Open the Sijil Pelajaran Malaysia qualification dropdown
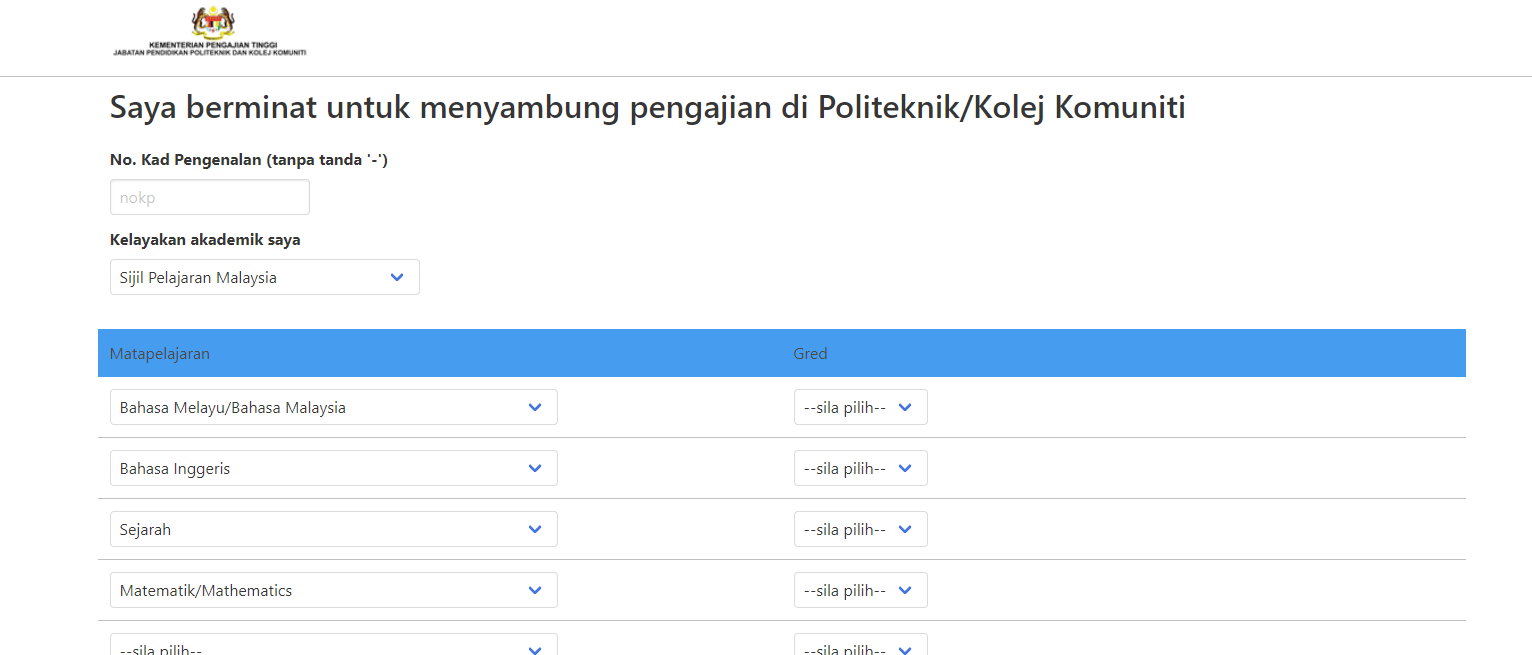 [x=264, y=277]
